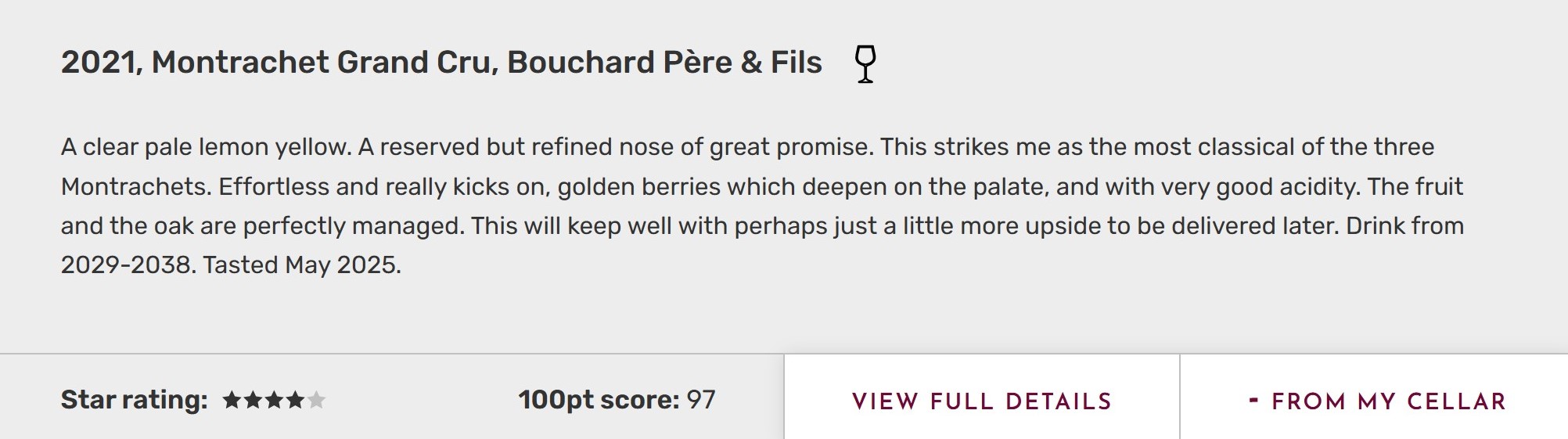The image size is (1568, 439).
Task: Select the second rating star
Action: click(253, 401)
